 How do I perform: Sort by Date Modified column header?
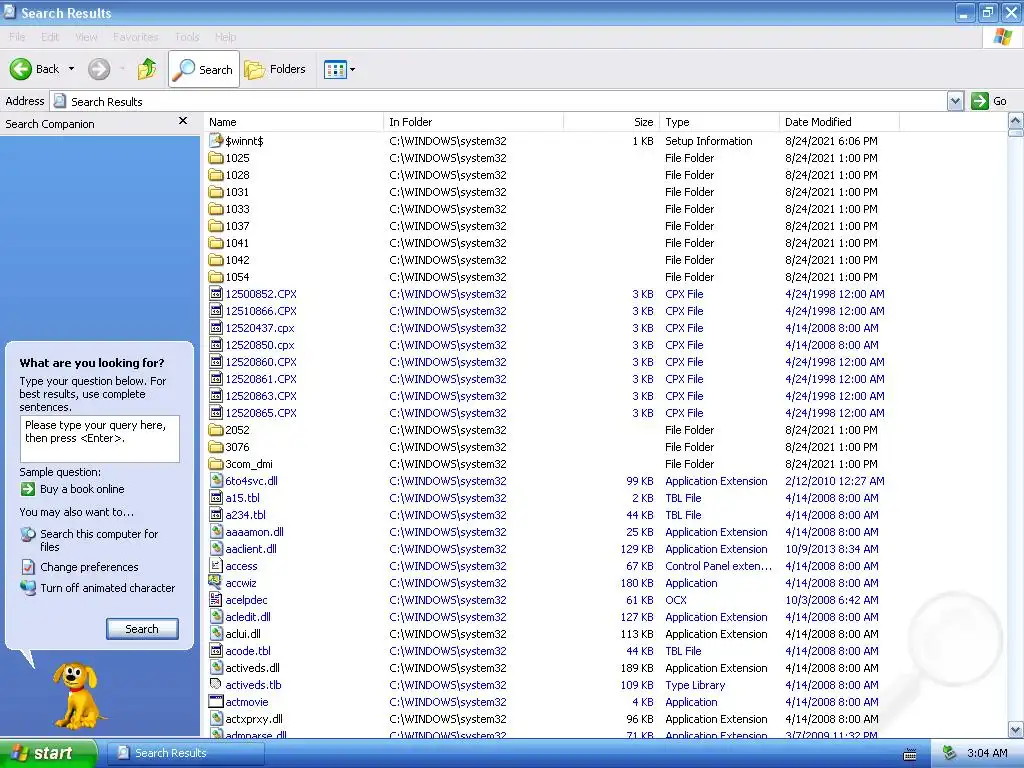point(839,122)
